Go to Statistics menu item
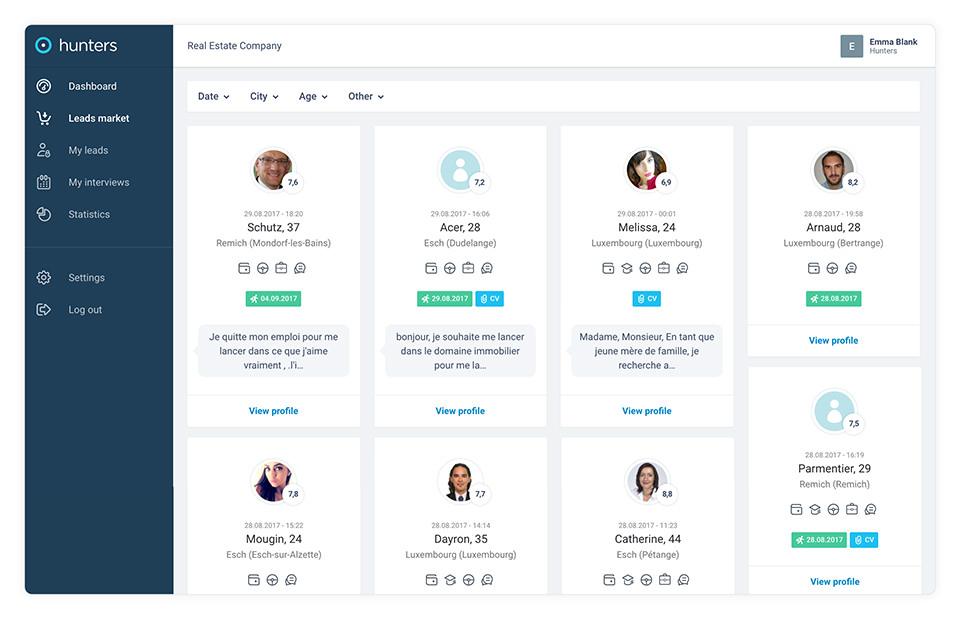960x619 pixels. coord(89,214)
